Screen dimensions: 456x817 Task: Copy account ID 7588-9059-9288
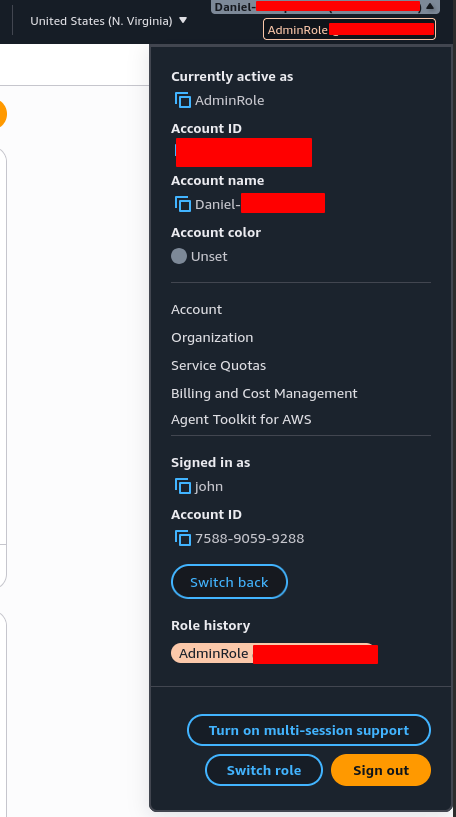click(183, 538)
